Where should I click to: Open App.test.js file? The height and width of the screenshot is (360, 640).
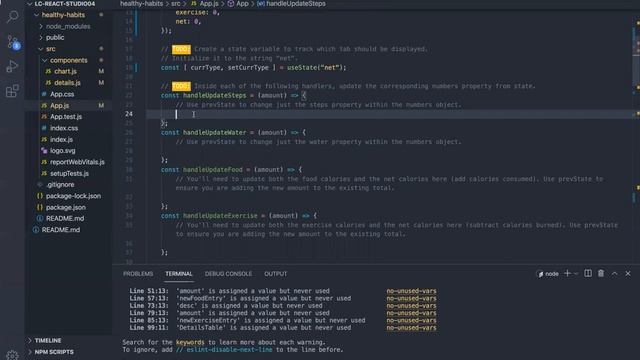pyautogui.click(x=66, y=117)
